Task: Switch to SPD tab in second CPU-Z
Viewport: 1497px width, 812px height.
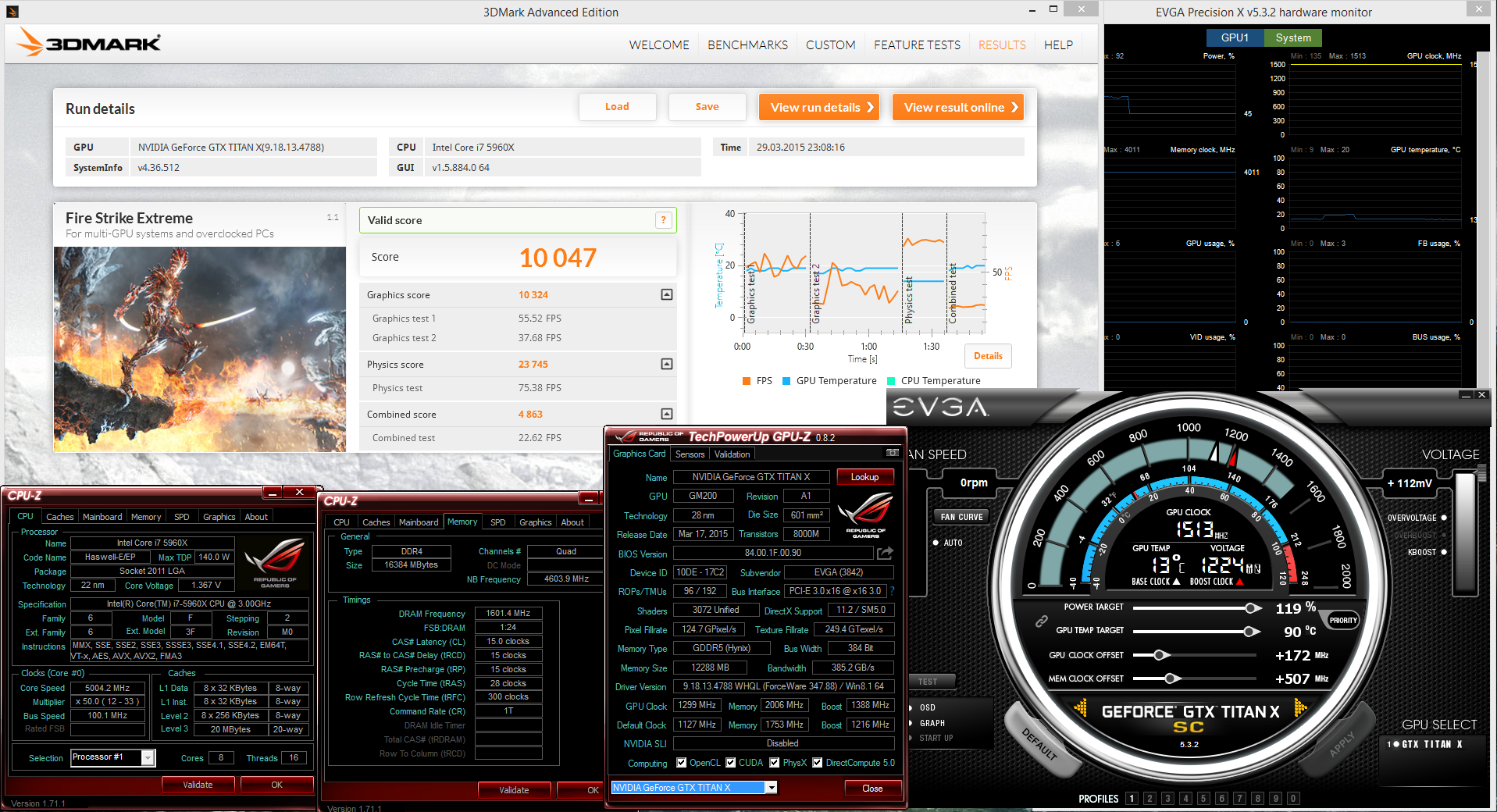Action: pos(498,522)
